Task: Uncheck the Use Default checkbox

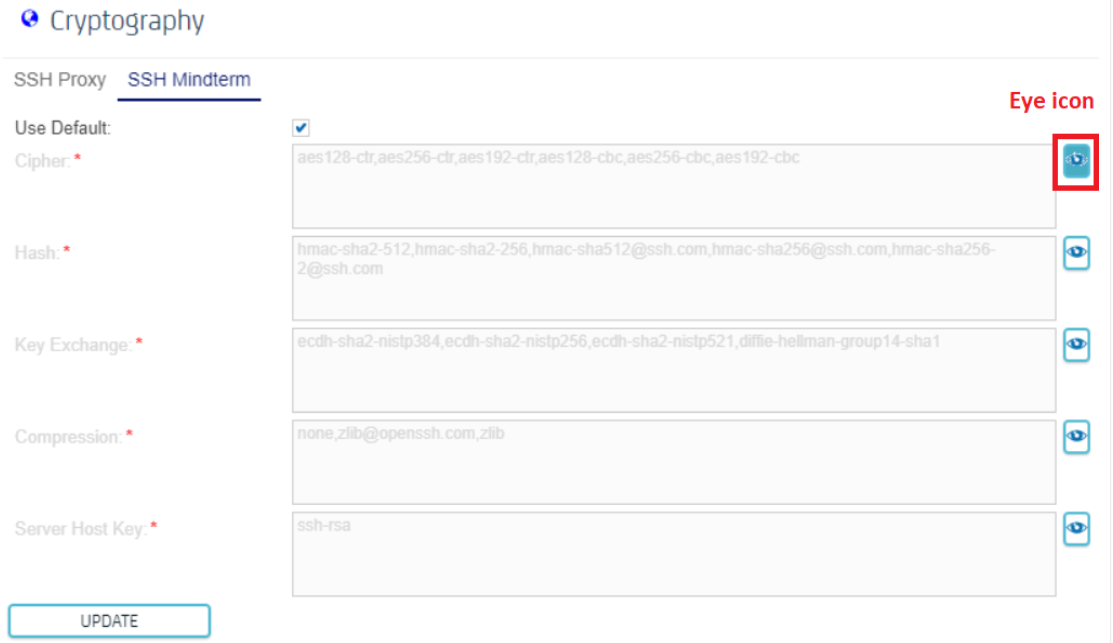Action: coord(301,128)
